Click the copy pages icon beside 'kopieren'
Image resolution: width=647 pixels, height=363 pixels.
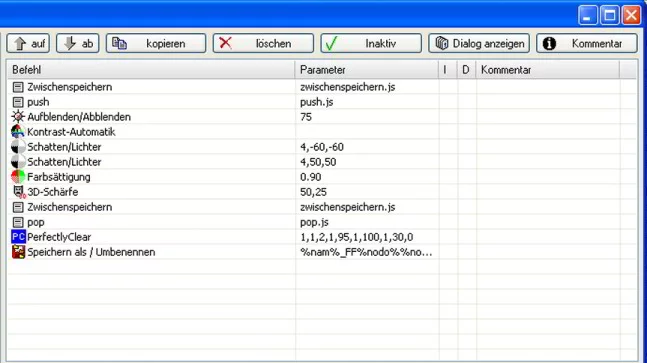(x=119, y=43)
